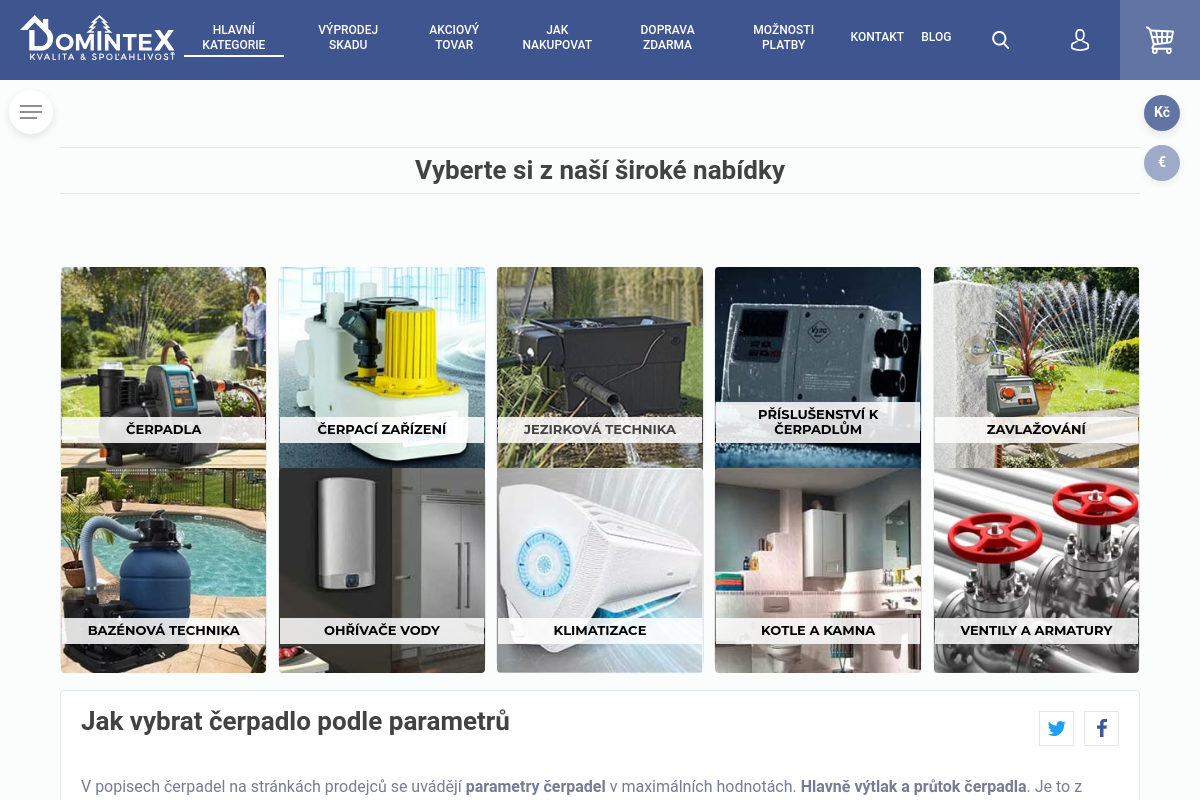Screen dimensions: 1200x800
Task: Open the BLOG section
Action: click(x=936, y=37)
